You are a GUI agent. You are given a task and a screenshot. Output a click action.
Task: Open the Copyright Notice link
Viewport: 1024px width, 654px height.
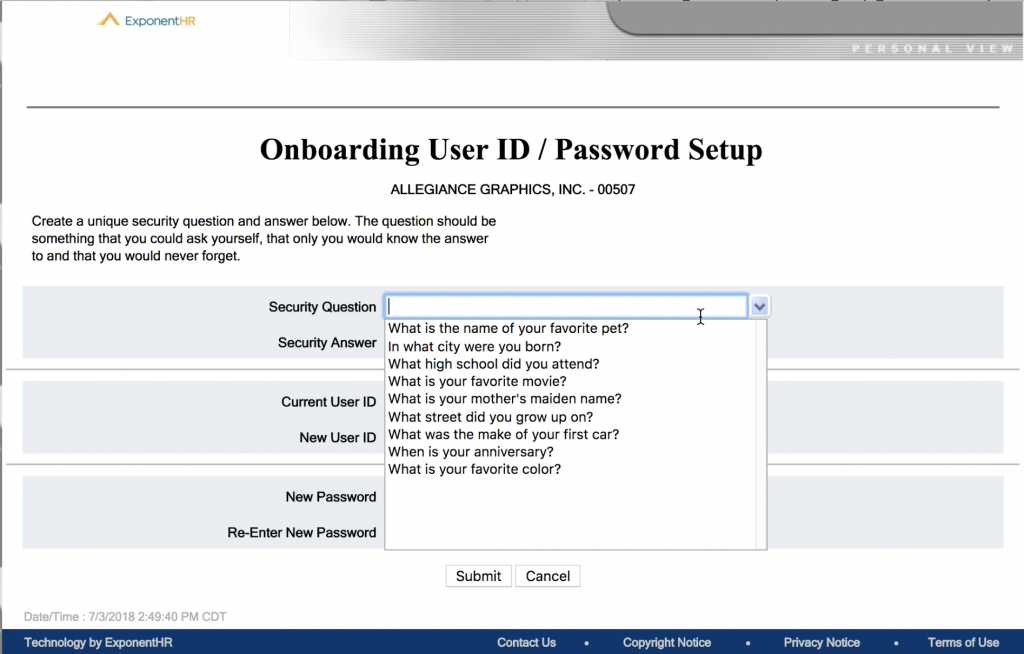pos(667,642)
